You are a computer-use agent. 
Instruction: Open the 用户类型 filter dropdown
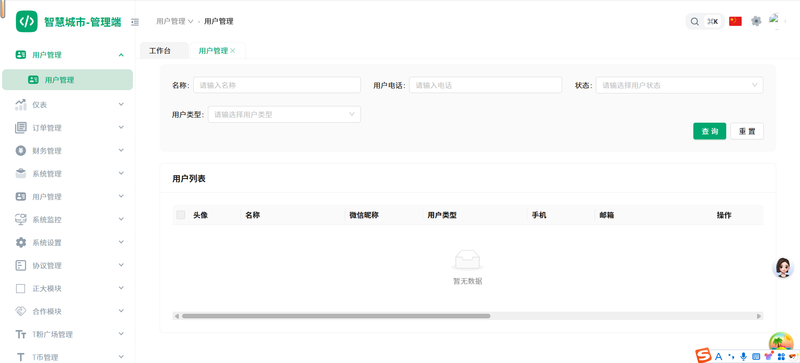(284, 114)
